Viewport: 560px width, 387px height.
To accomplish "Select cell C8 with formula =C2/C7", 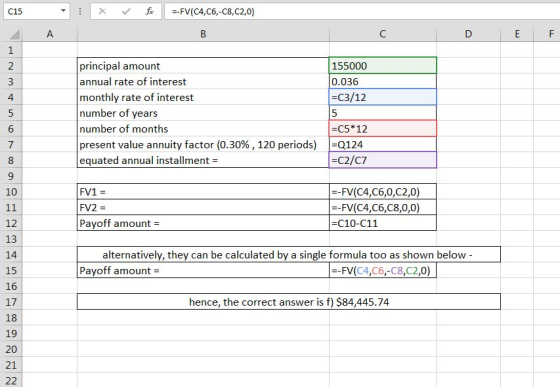I will [382, 160].
